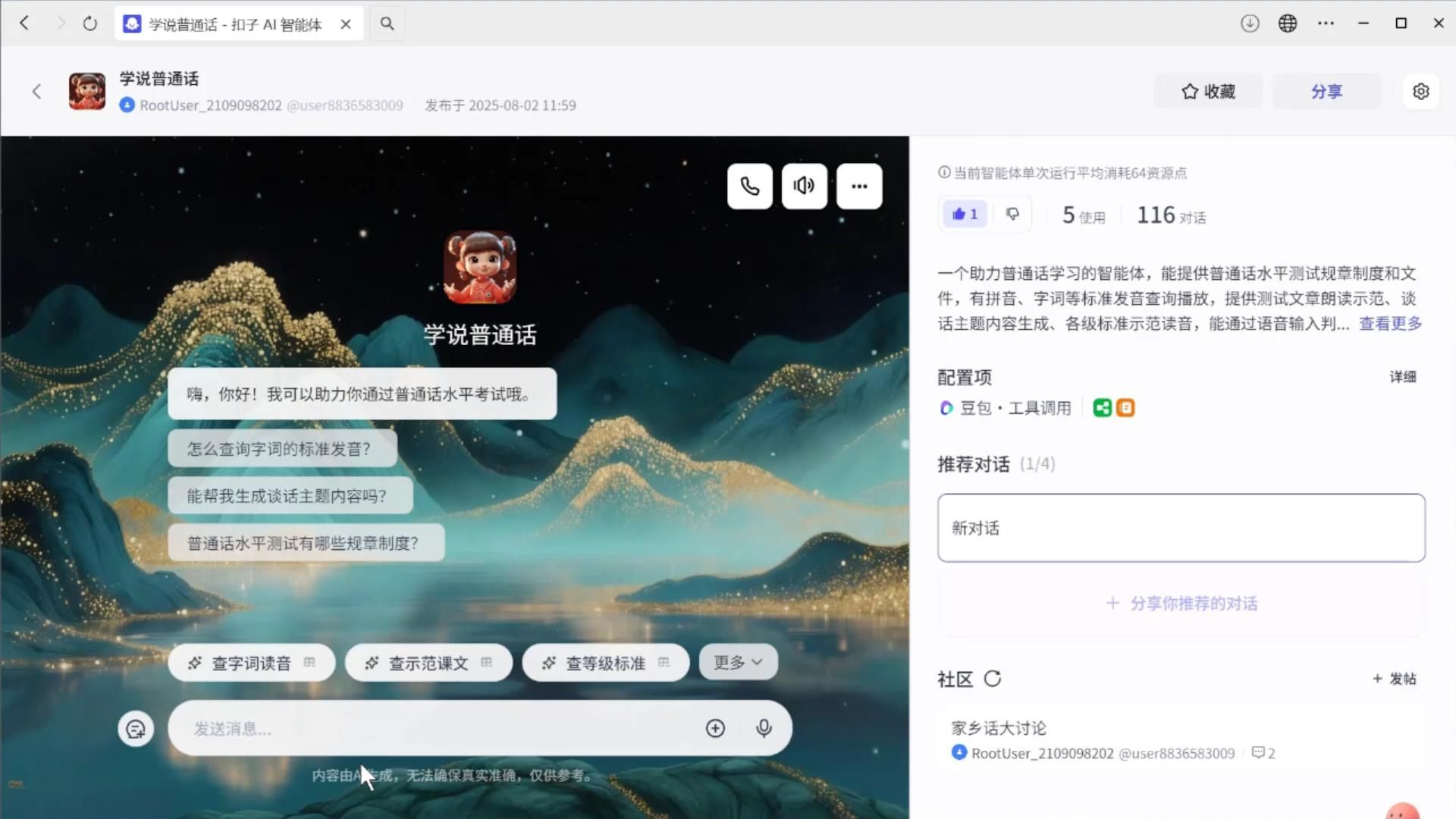The image size is (1456, 819).
Task: Open the three-dot chat options menu
Action: pos(858,186)
